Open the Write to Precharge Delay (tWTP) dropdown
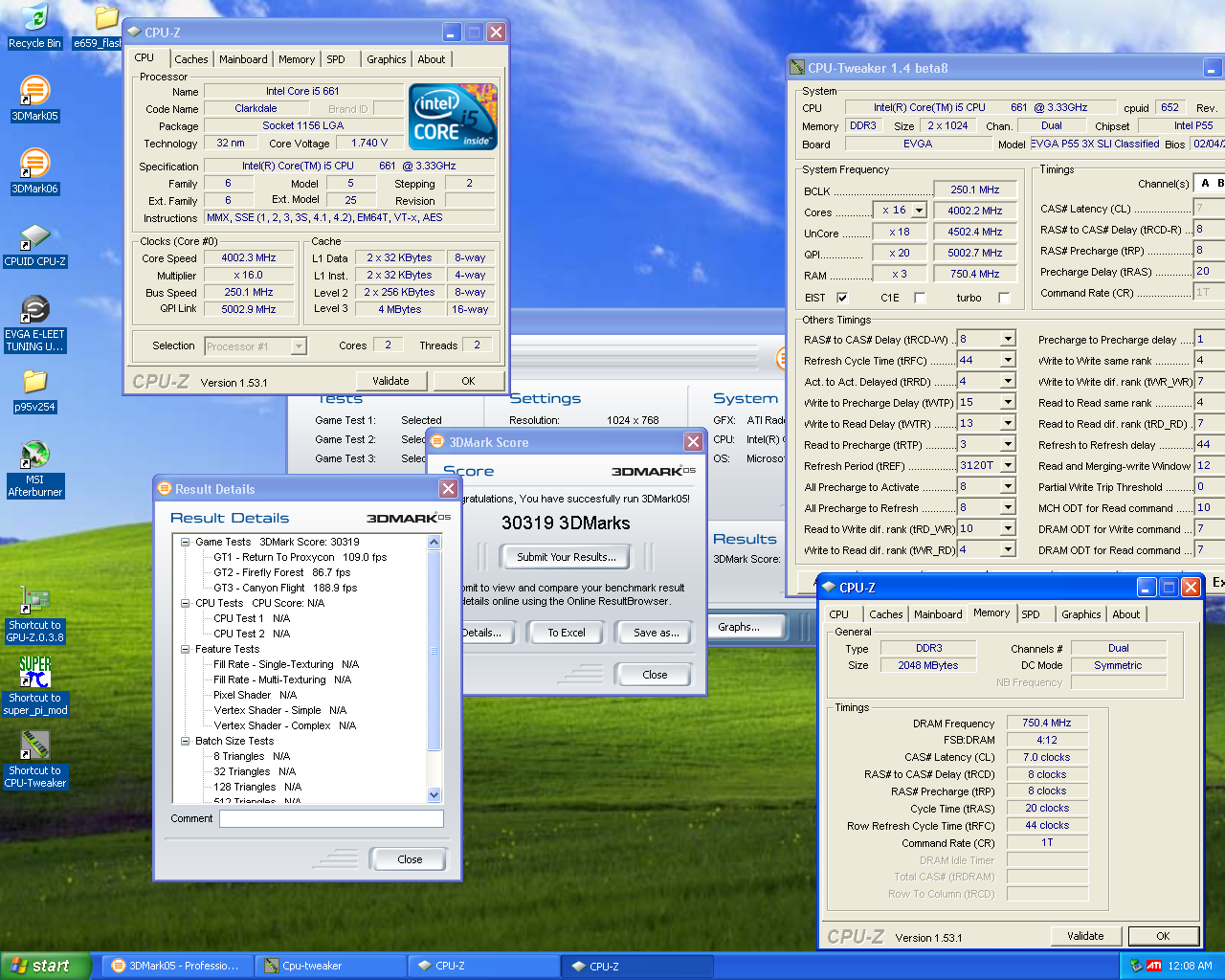Image resolution: width=1225 pixels, height=980 pixels. coord(1008,402)
